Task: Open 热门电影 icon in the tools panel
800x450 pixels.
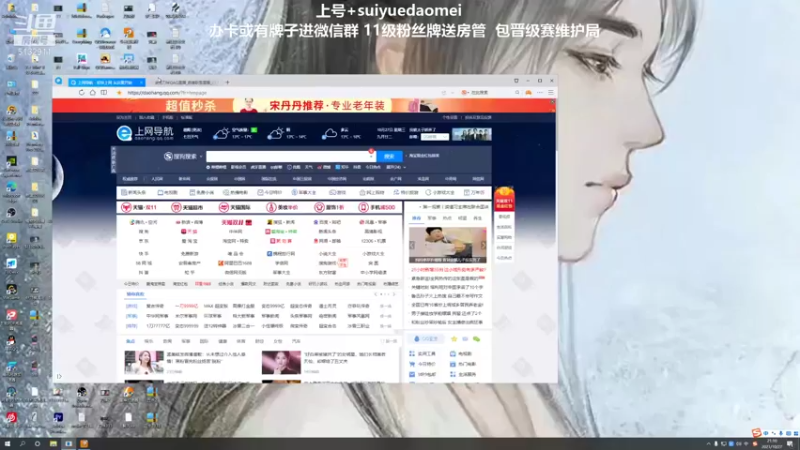Action: (453, 364)
